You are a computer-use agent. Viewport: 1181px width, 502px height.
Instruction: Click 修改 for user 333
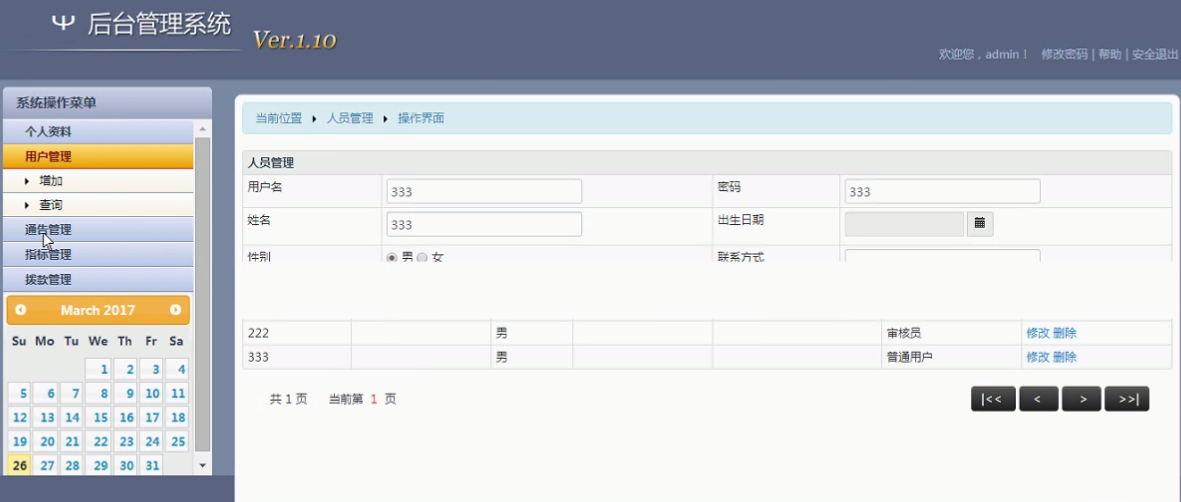point(1037,357)
